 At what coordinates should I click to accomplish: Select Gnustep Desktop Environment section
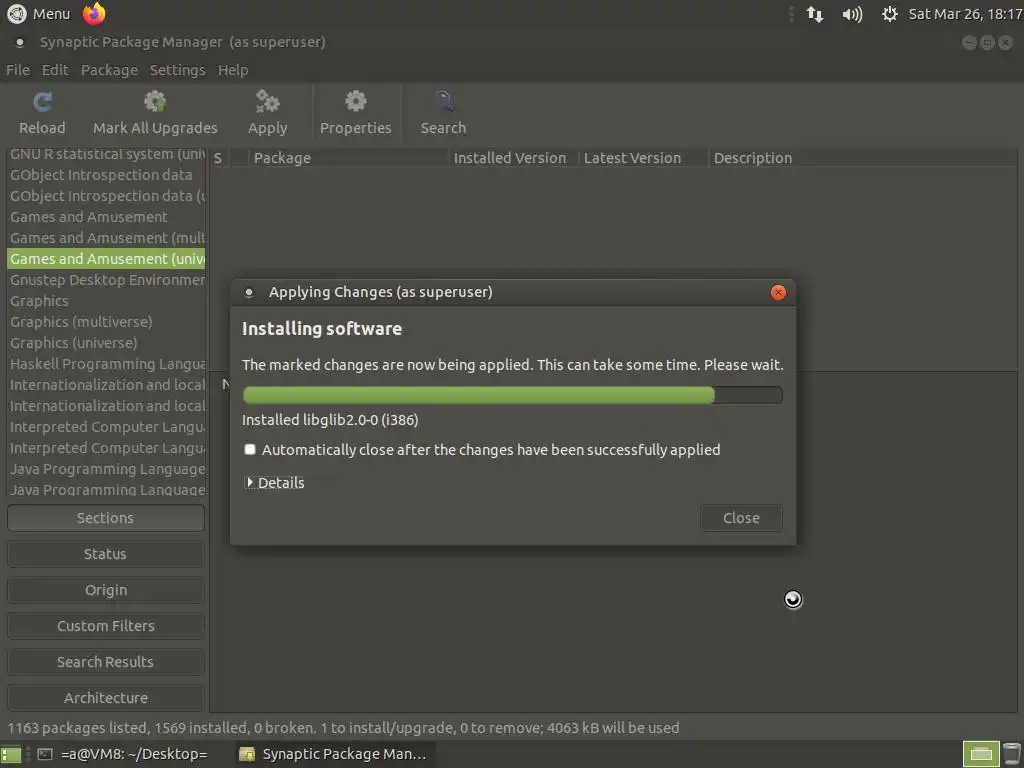(x=106, y=280)
